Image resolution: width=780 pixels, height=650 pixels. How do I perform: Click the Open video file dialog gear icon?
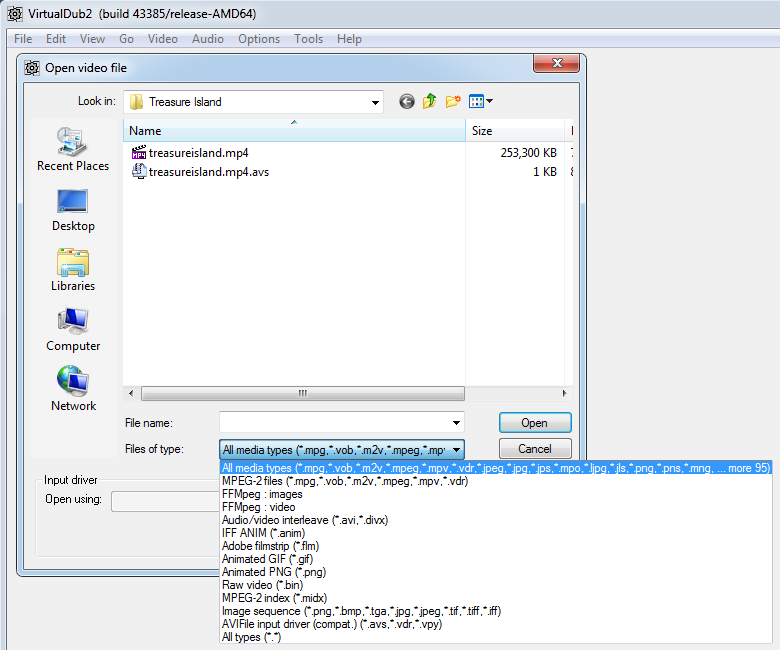(32, 68)
